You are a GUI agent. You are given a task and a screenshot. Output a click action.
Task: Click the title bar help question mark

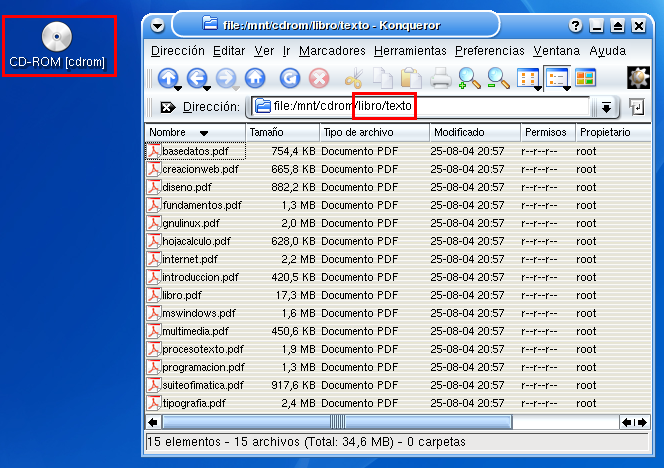pyautogui.click(x=575, y=26)
